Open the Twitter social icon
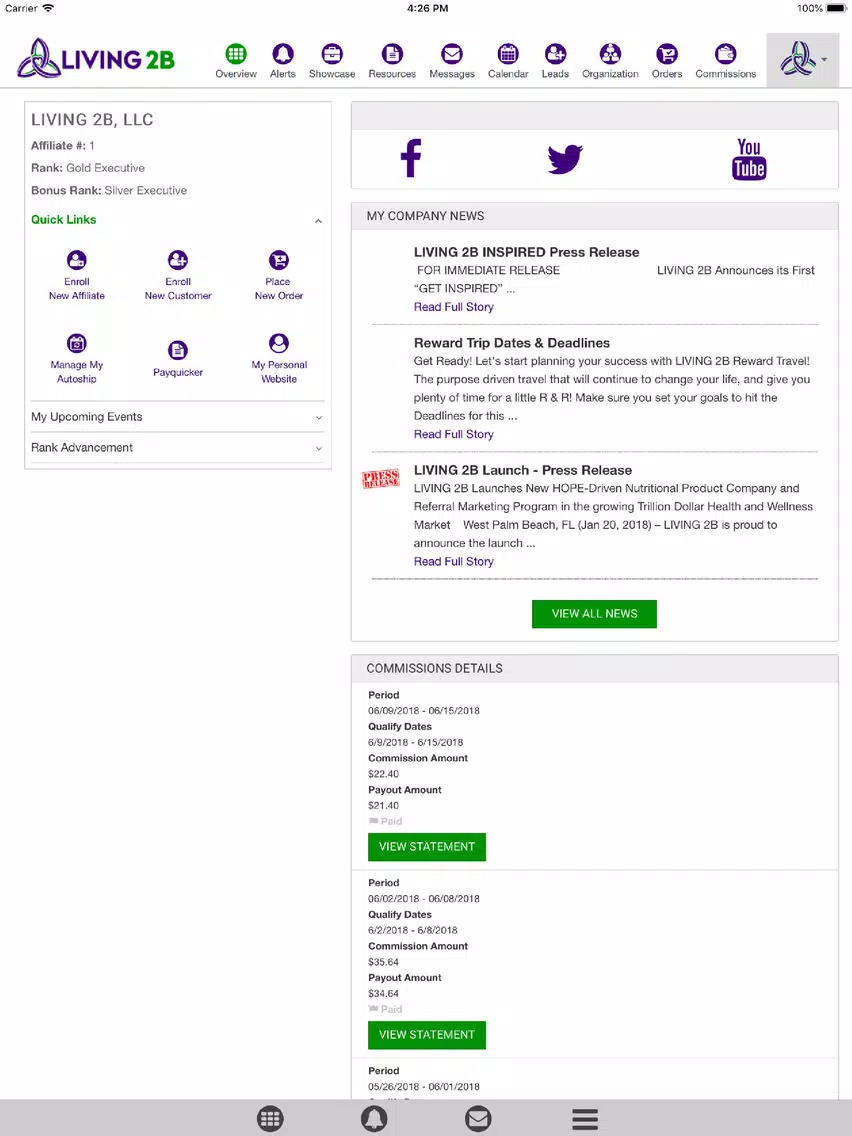This screenshot has height=1136, width=852. point(565,159)
